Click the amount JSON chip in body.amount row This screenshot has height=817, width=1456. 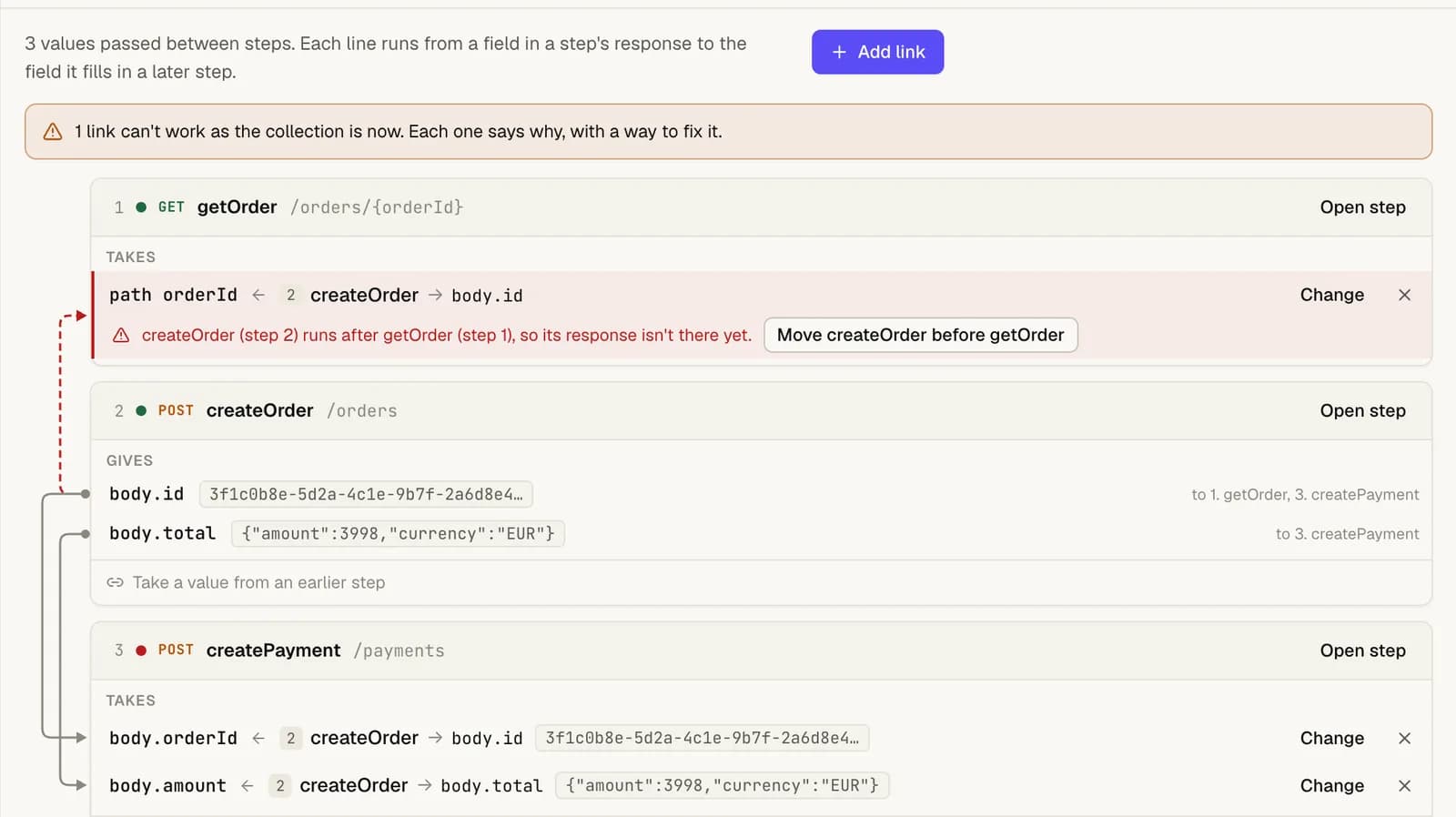[x=723, y=785]
